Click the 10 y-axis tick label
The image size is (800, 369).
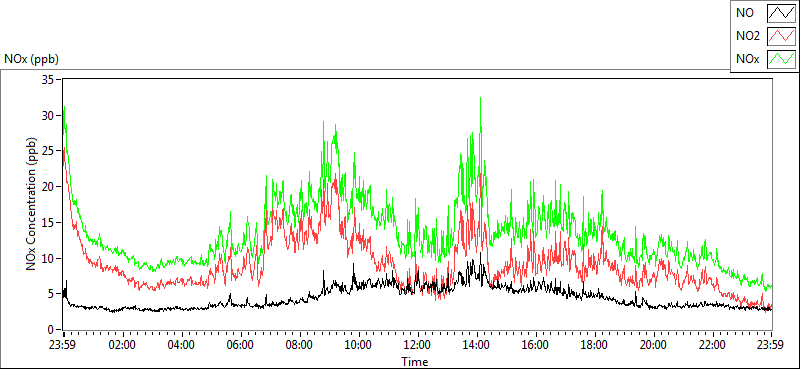tap(49, 258)
